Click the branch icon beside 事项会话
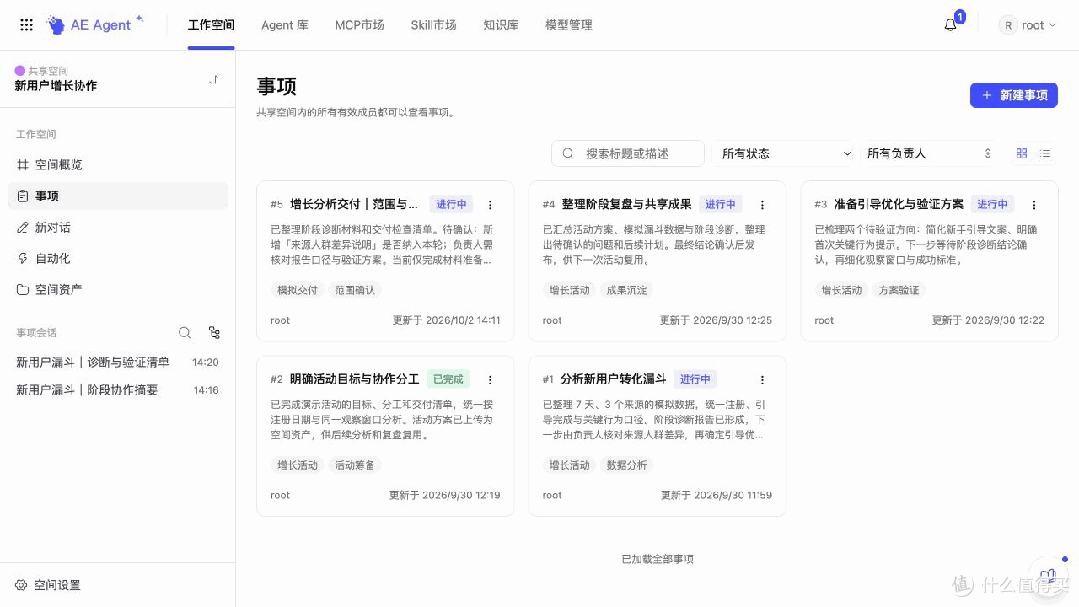 (x=214, y=333)
